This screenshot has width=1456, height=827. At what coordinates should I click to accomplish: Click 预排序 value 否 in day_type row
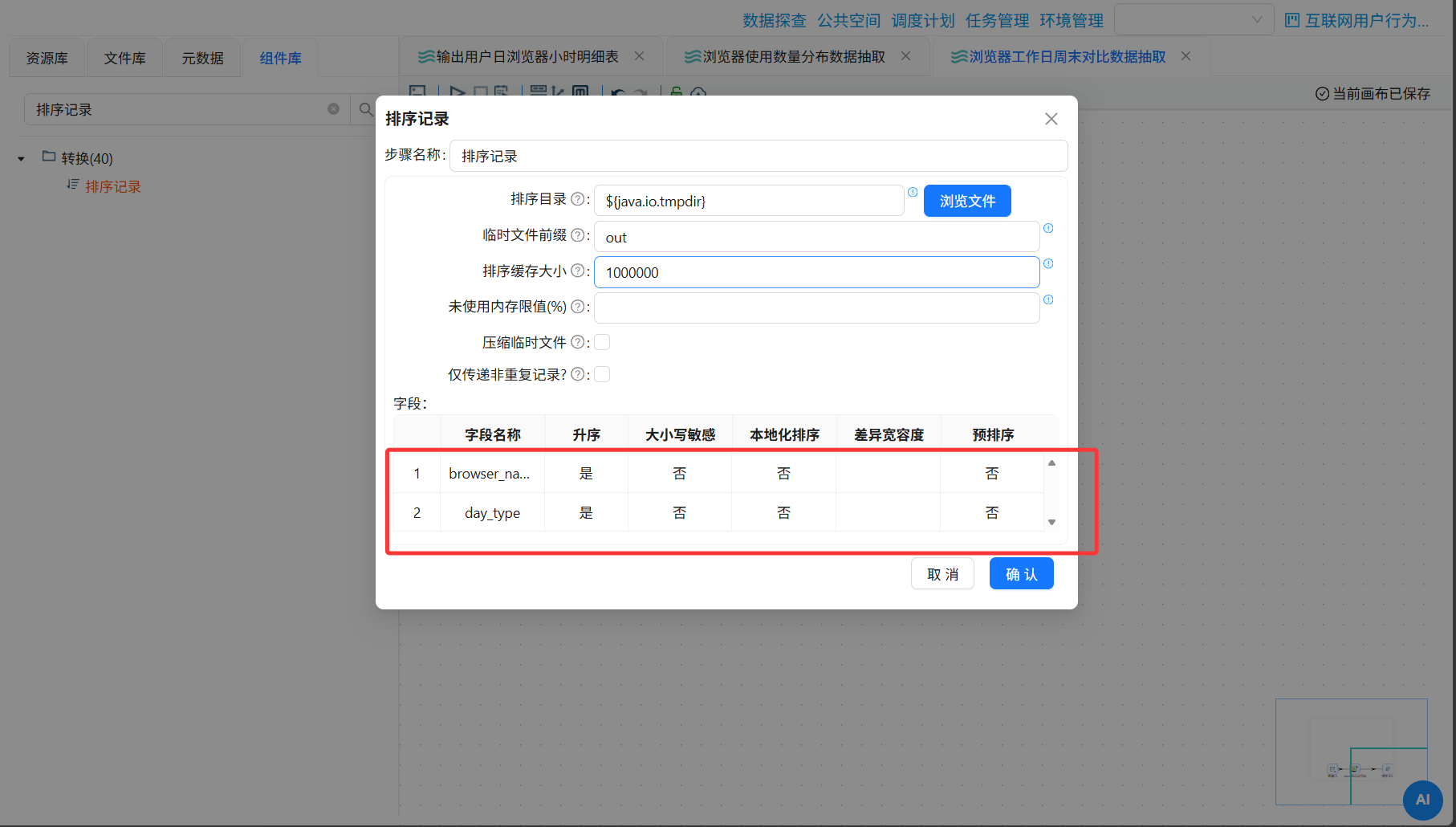992,512
